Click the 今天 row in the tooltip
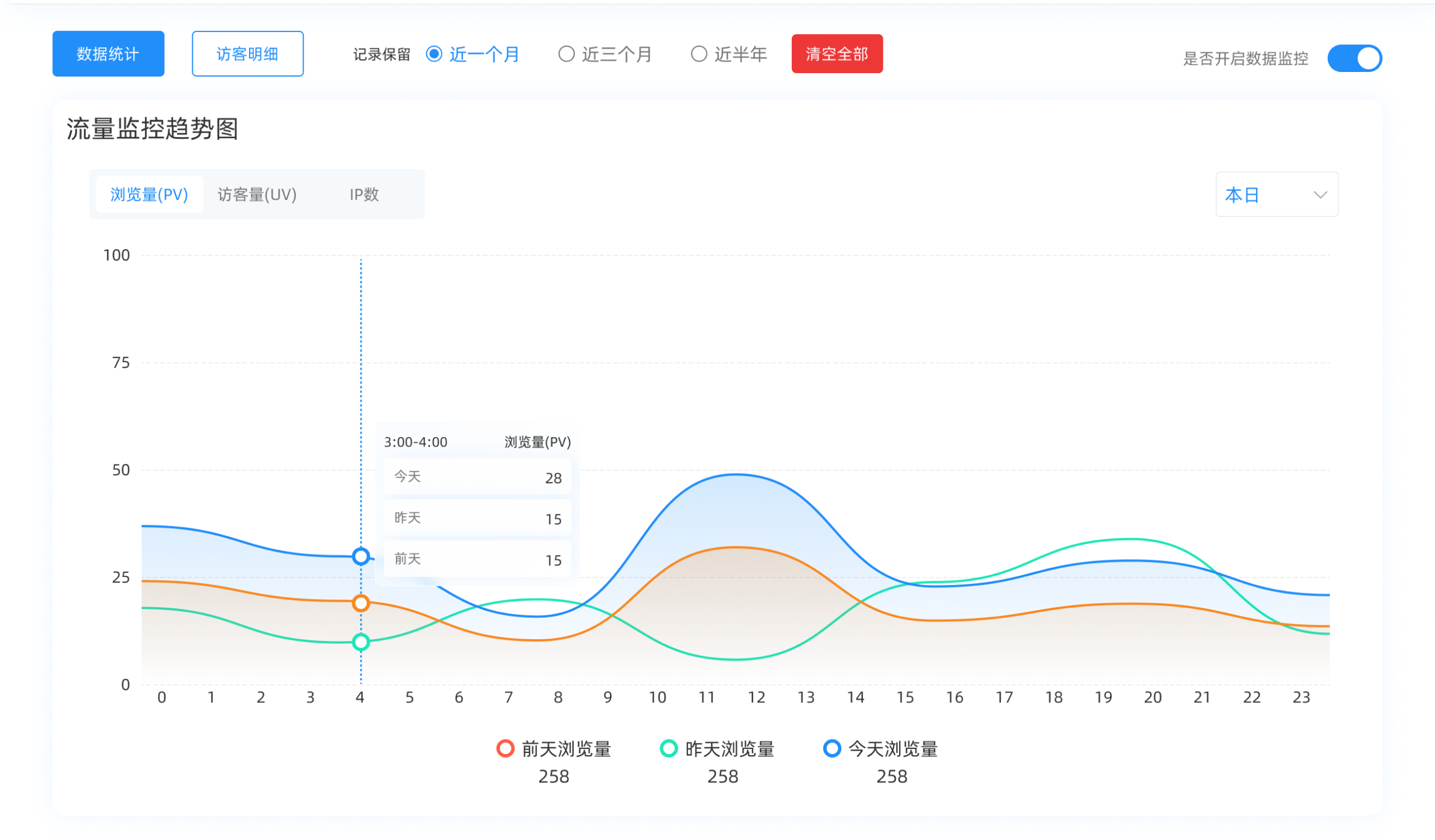 pyautogui.click(x=477, y=477)
